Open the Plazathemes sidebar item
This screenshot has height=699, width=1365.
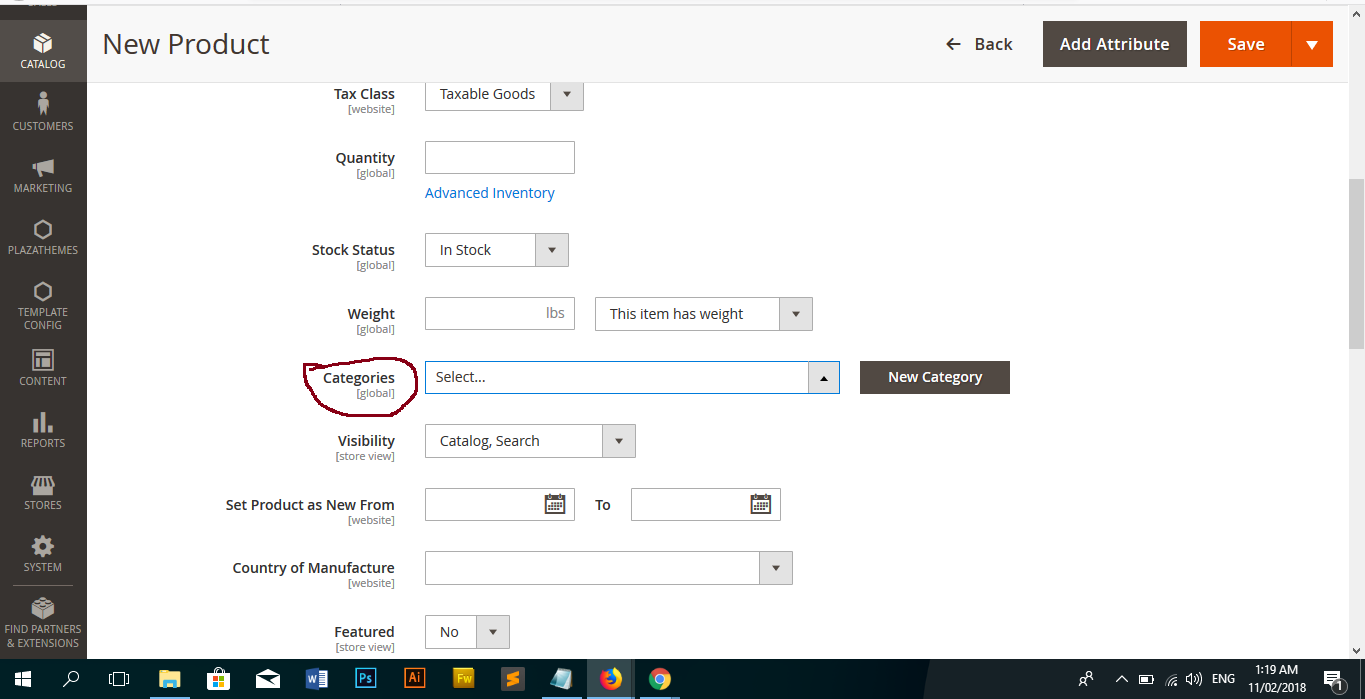[43, 236]
